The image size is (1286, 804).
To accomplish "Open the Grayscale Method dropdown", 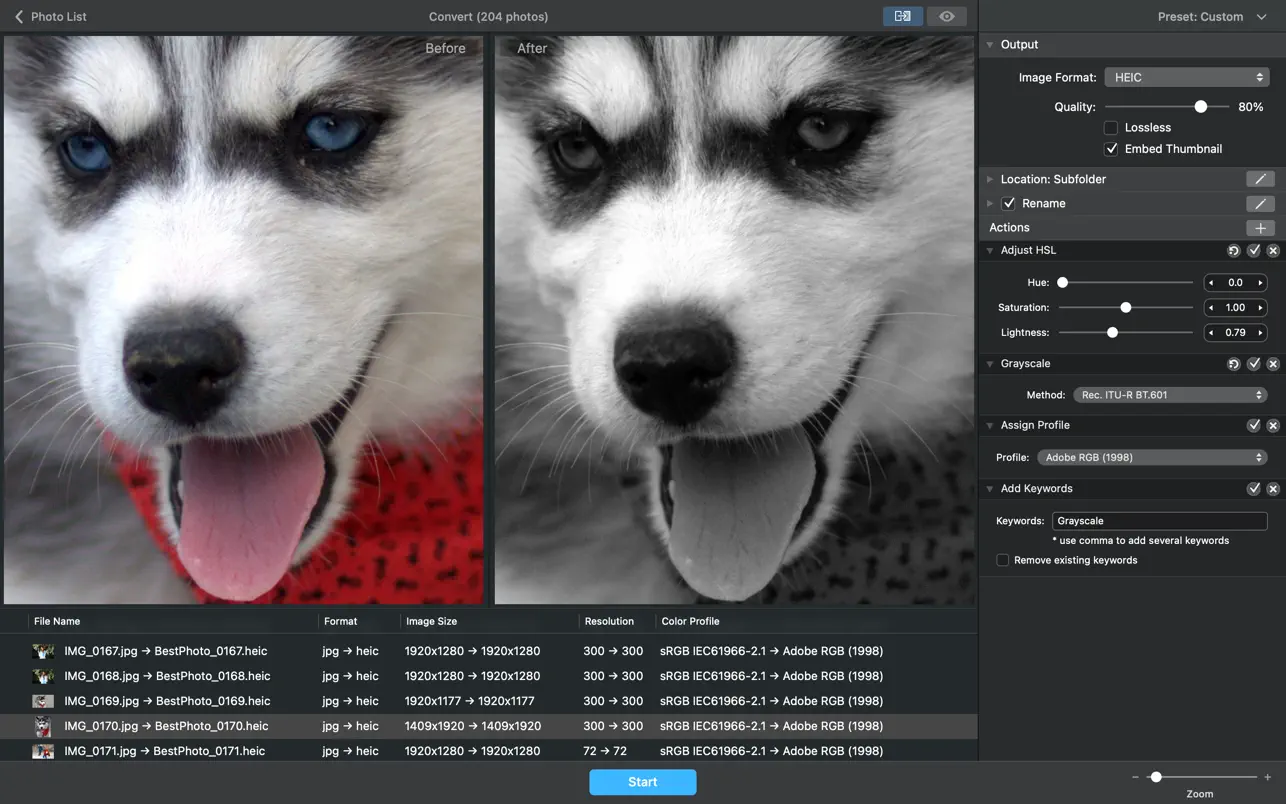I will pyautogui.click(x=1170, y=395).
